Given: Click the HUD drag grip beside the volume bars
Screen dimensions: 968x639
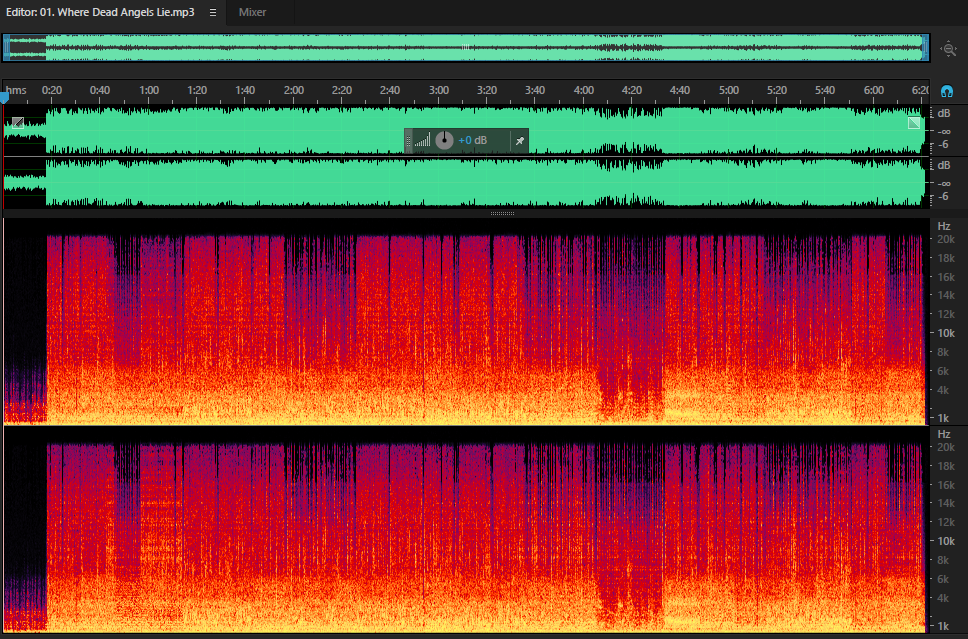Looking at the screenshot, I should [x=408, y=141].
